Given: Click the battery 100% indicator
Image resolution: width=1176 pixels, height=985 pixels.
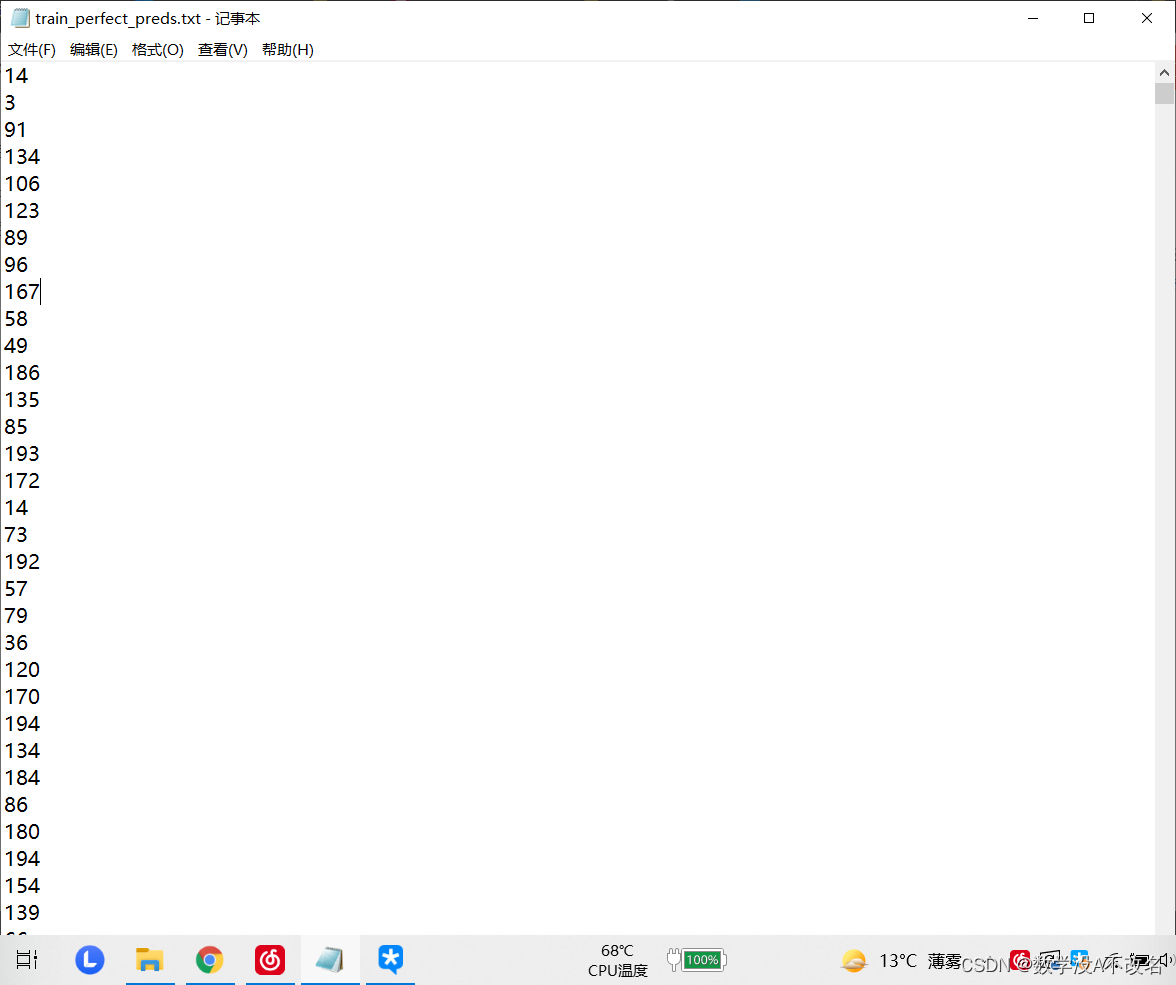Looking at the screenshot, I should tap(697, 959).
